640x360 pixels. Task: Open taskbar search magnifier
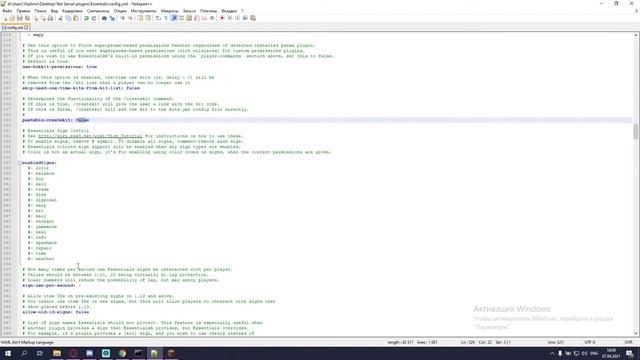(24, 353)
